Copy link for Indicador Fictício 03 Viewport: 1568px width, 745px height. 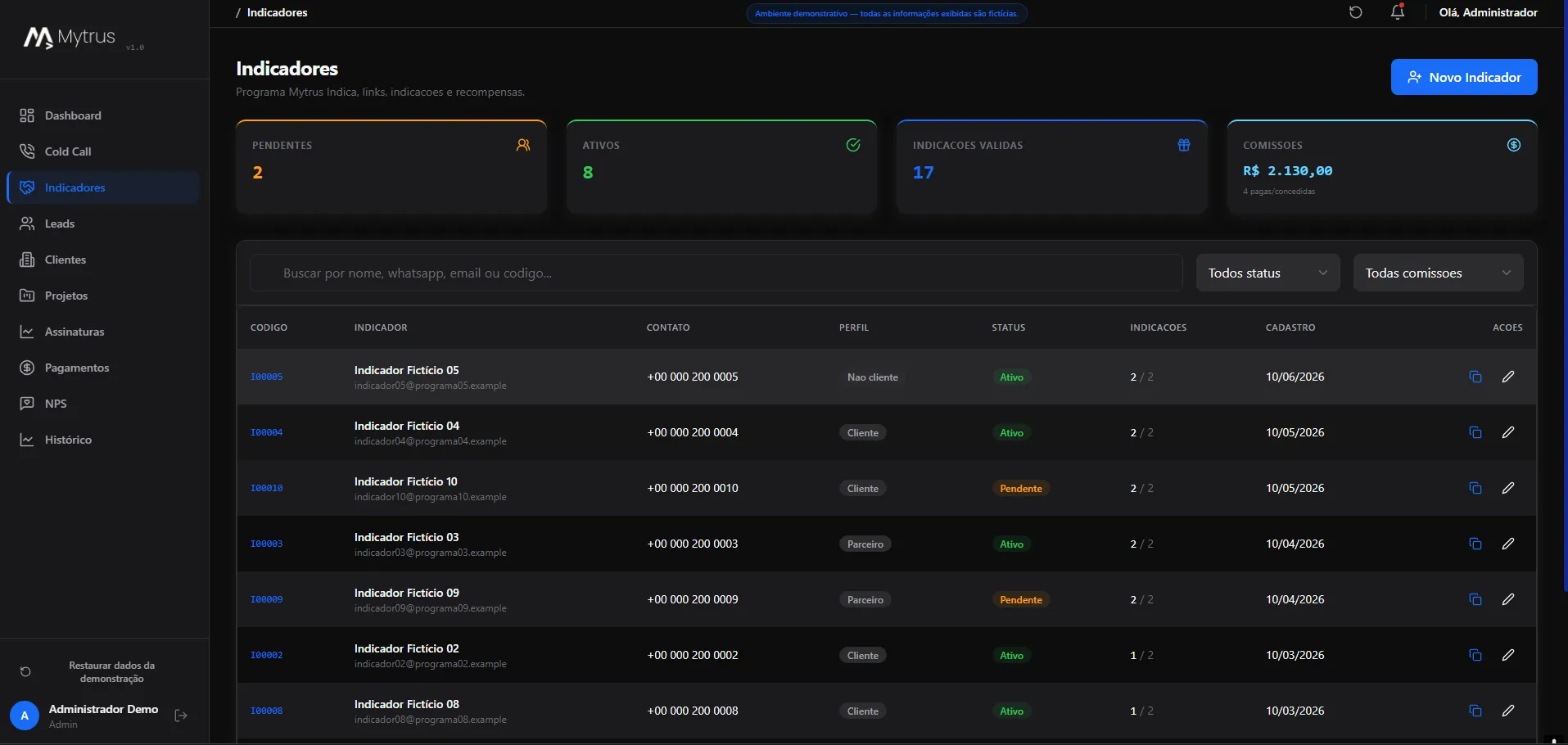1475,544
